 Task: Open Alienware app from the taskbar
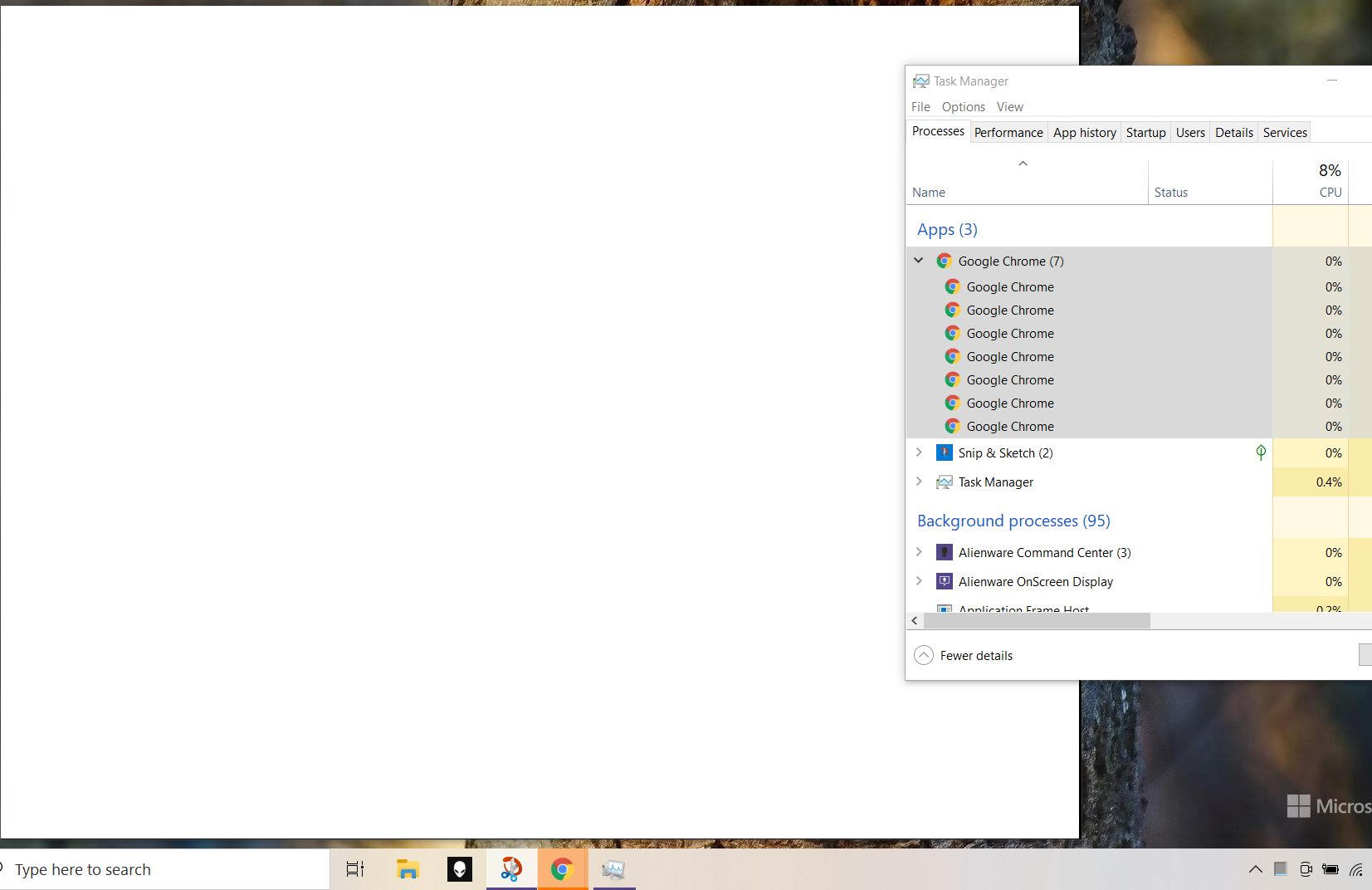click(459, 869)
